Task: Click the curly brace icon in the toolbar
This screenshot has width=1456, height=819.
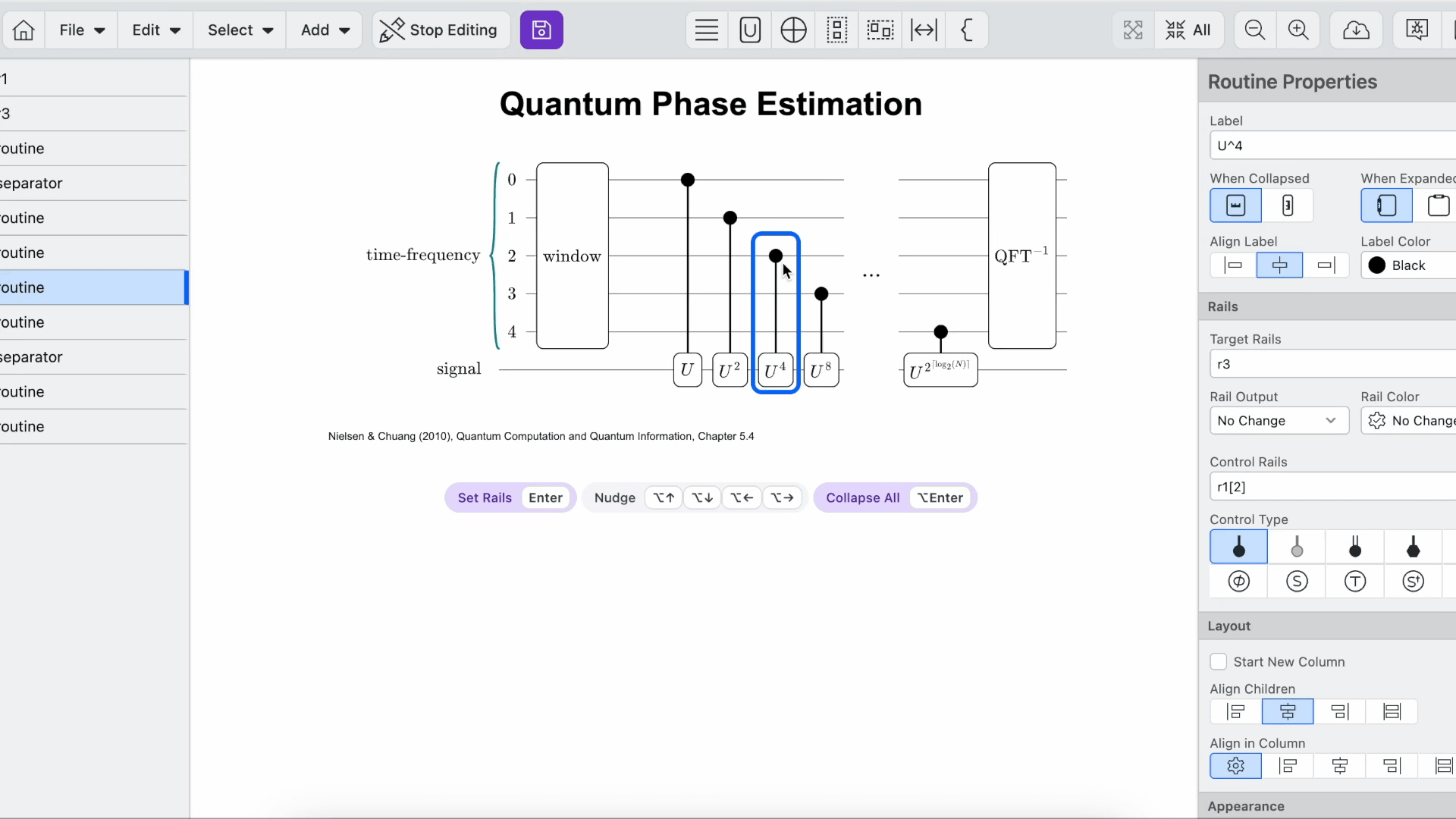Action: pyautogui.click(x=966, y=30)
